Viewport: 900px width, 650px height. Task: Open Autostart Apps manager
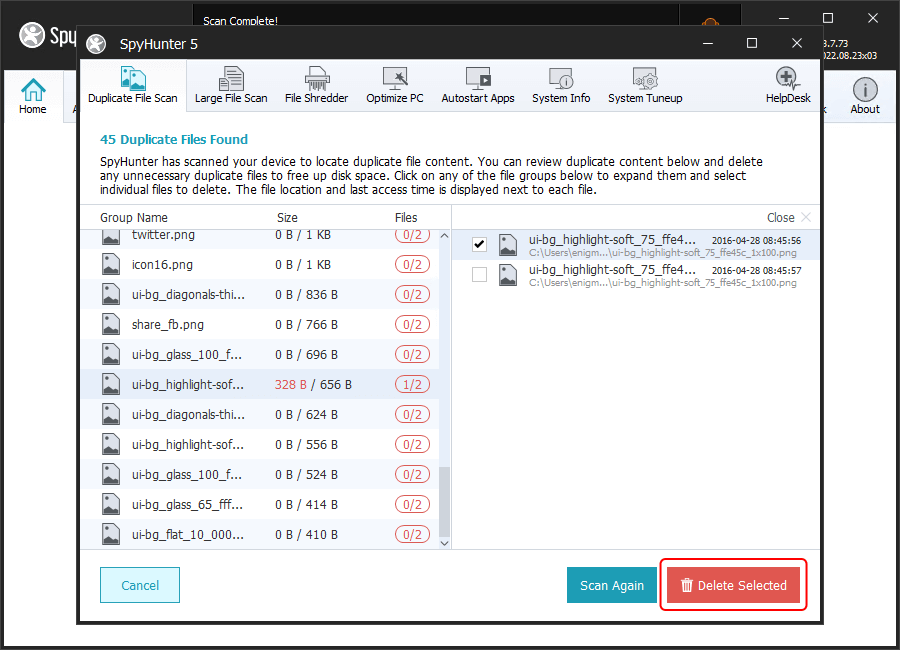[x=478, y=85]
